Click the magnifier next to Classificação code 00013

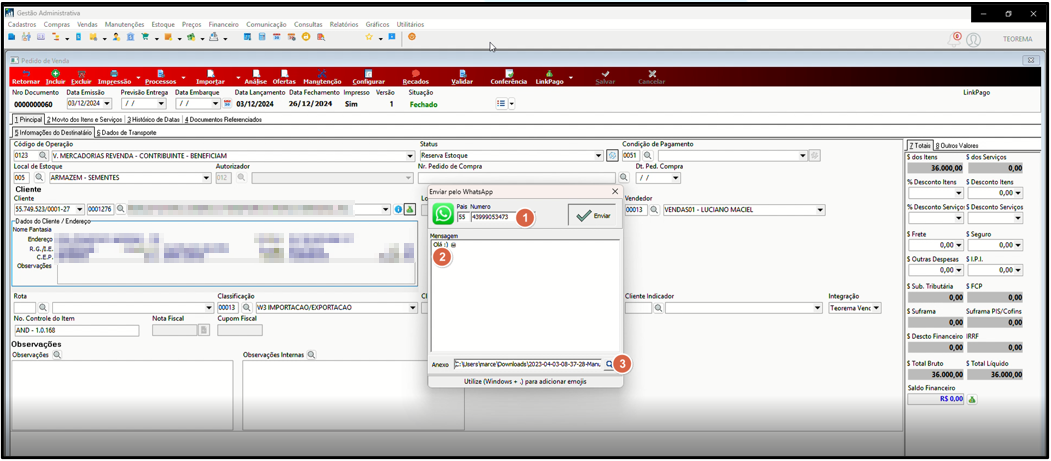click(x=246, y=308)
